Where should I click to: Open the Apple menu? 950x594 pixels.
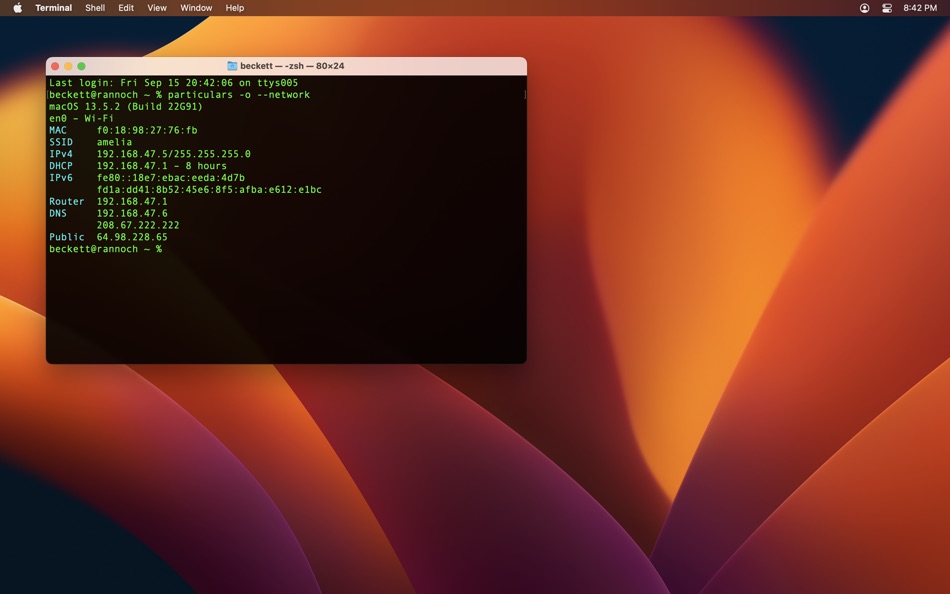coord(18,8)
